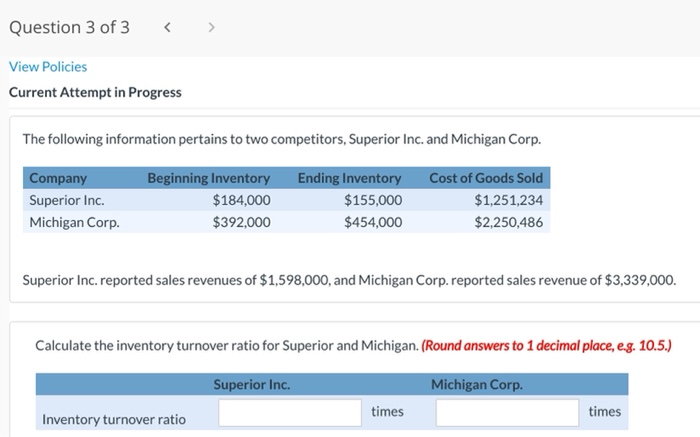Open the View Policies link
The width and height of the screenshot is (700, 437).
click(x=48, y=67)
